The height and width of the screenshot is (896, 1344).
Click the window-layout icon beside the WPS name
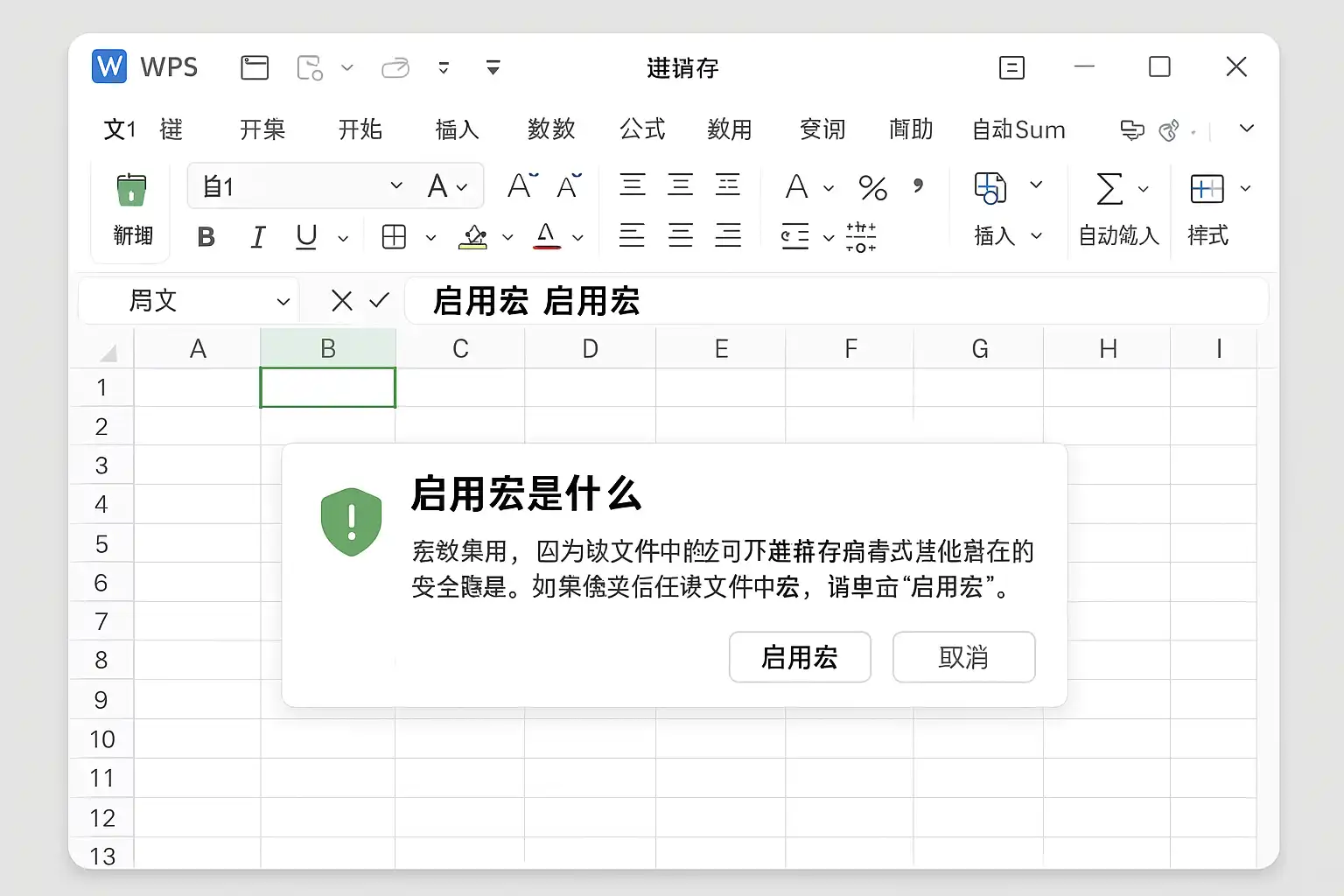pos(255,67)
